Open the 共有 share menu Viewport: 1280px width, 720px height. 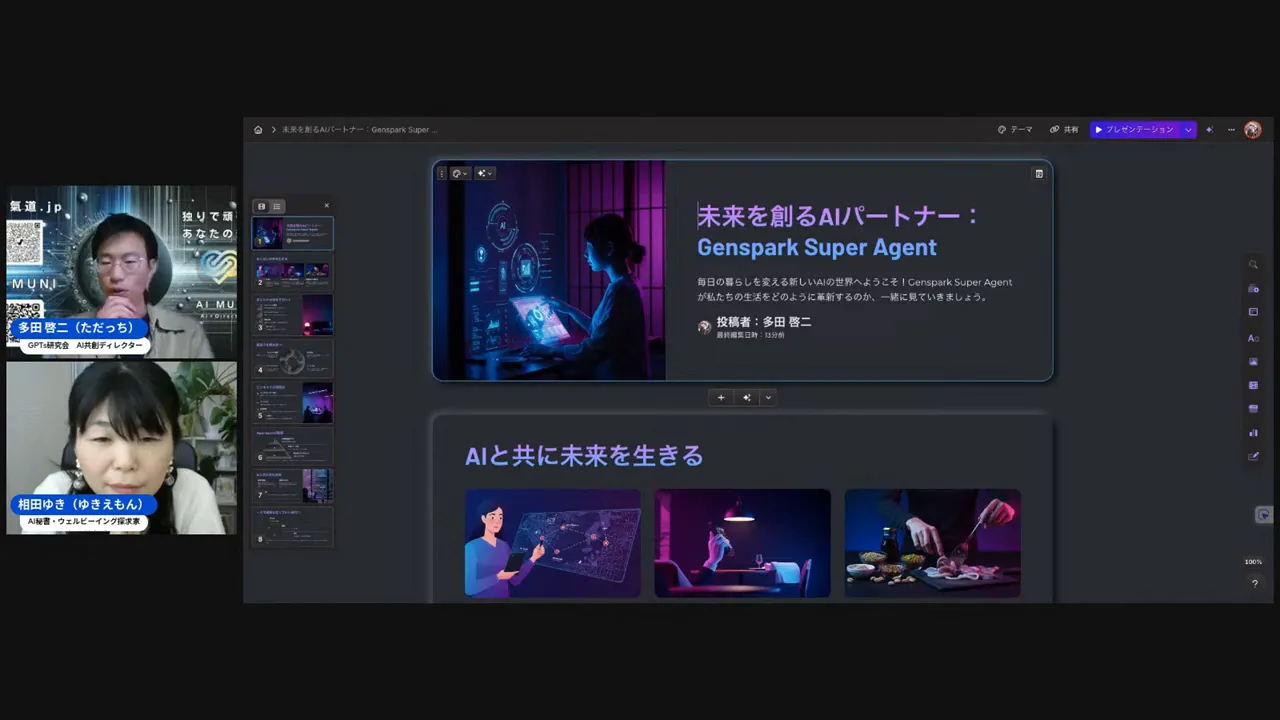point(1064,130)
